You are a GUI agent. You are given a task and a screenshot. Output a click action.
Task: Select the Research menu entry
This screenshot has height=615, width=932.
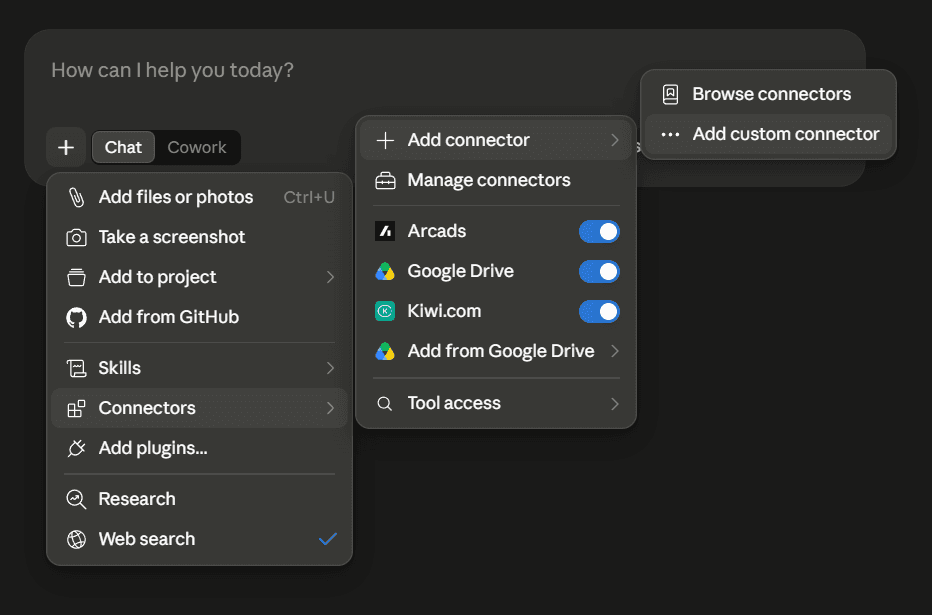coord(199,499)
